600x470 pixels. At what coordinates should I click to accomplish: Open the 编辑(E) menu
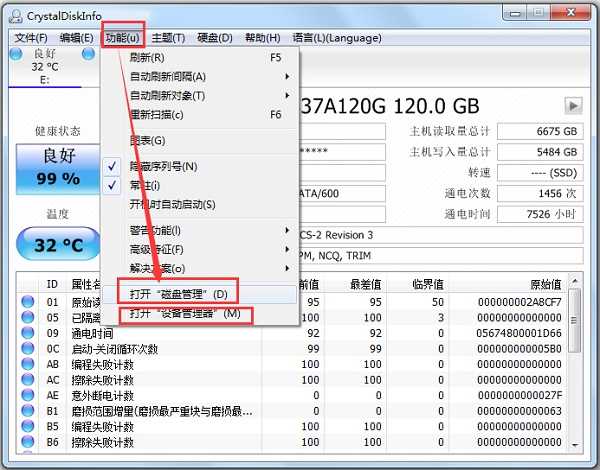pyautogui.click(x=77, y=38)
